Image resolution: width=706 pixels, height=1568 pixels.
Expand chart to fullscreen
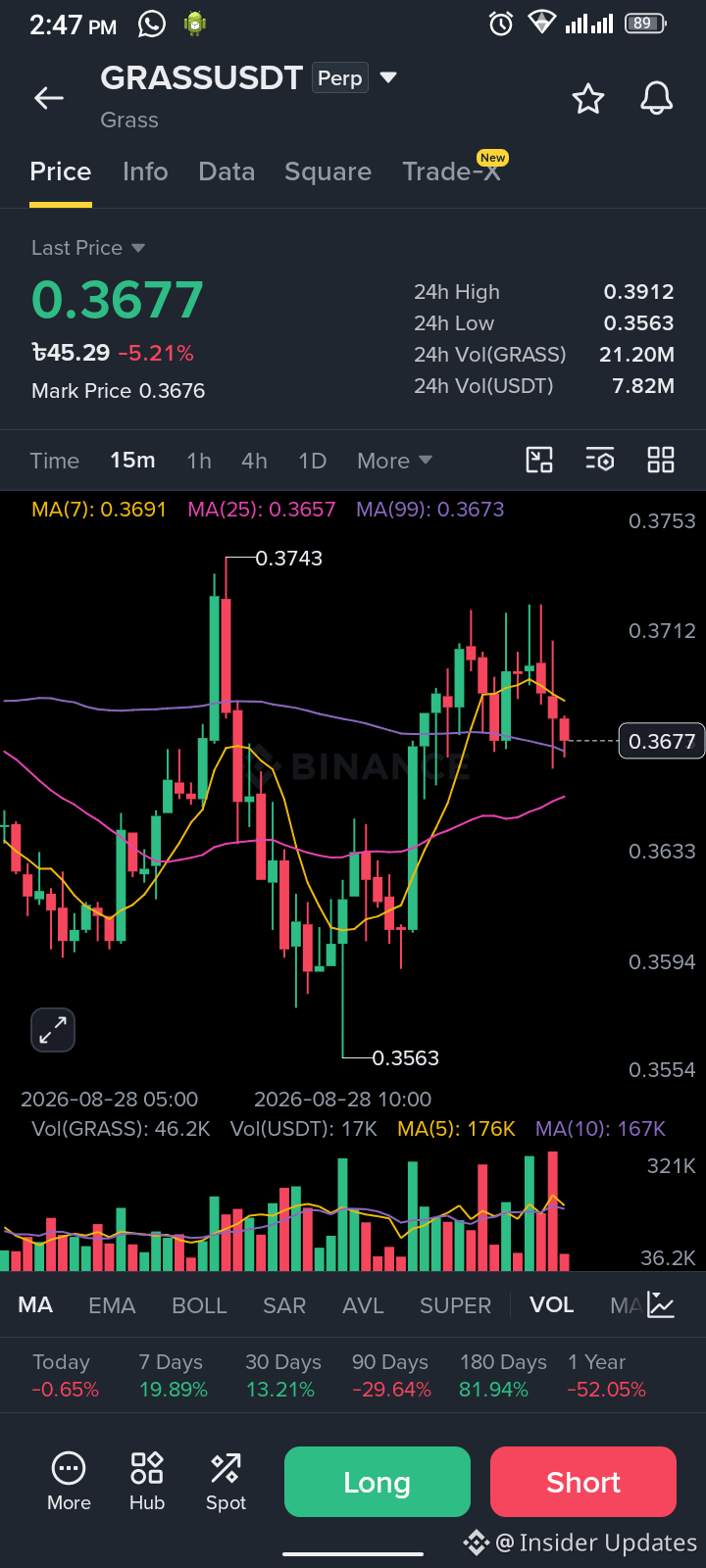coord(53,1030)
